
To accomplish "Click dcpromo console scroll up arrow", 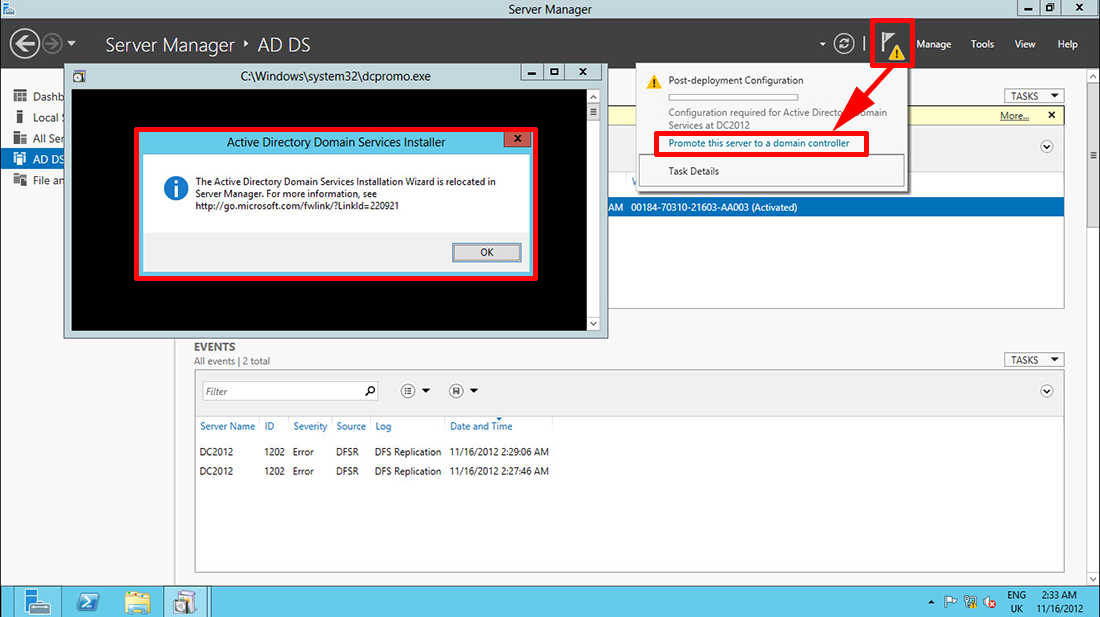I will pyautogui.click(x=593, y=97).
